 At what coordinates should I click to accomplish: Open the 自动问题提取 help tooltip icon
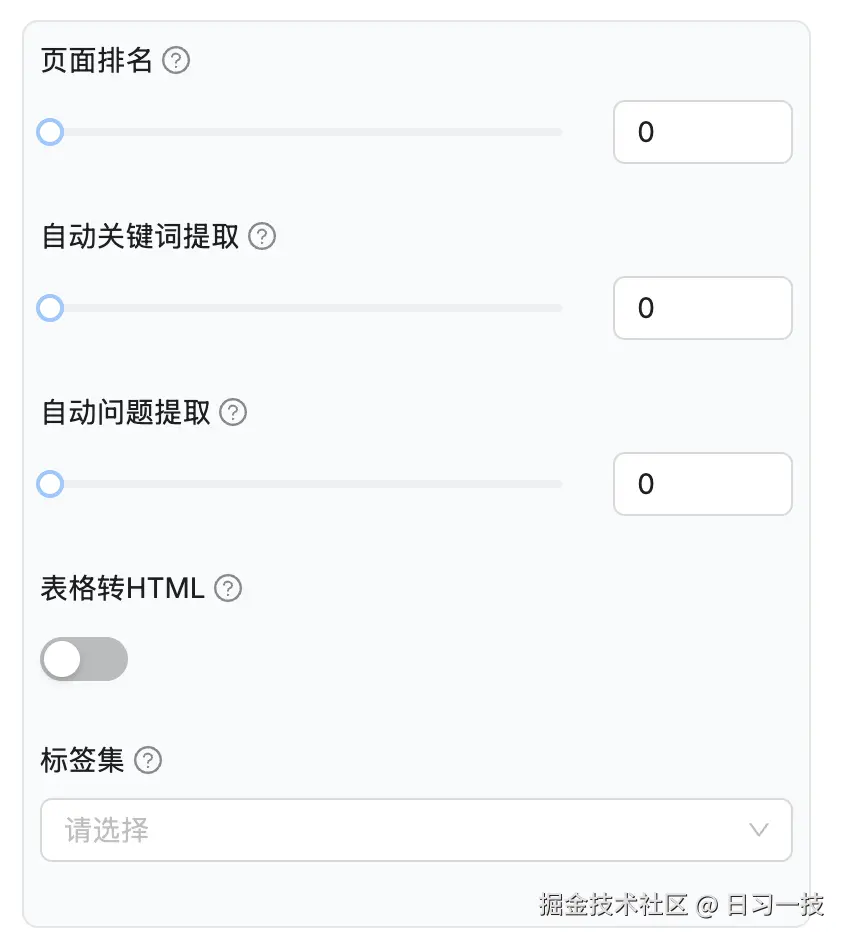pyautogui.click(x=233, y=413)
